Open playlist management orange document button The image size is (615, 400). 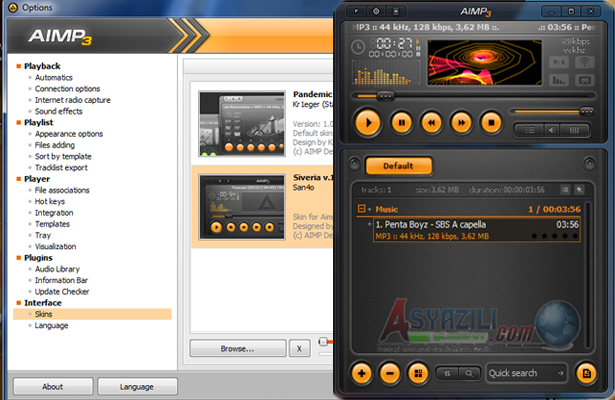[586, 373]
